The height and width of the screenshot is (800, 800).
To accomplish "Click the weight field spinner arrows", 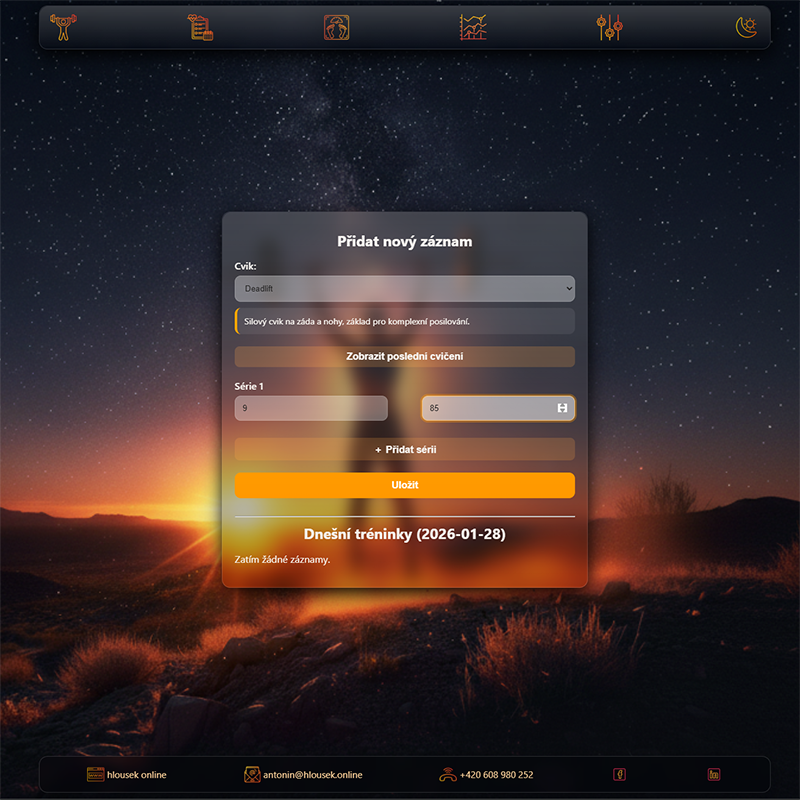I will (x=562, y=408).
